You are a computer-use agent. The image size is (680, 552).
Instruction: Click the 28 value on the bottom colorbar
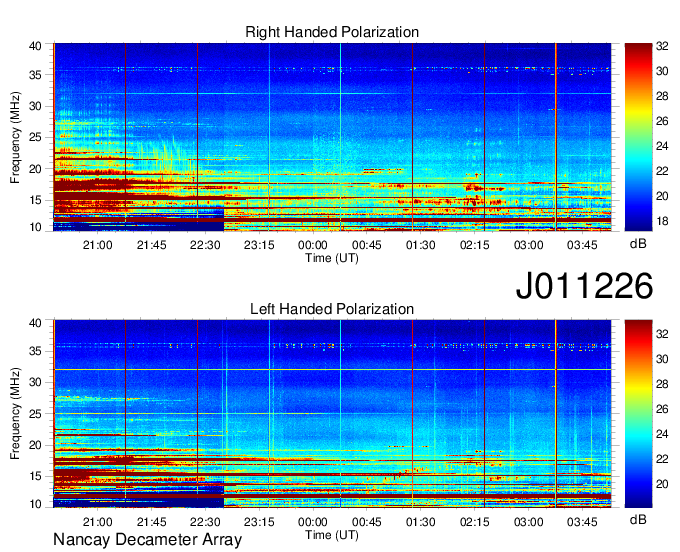click(x=662, y=384)
